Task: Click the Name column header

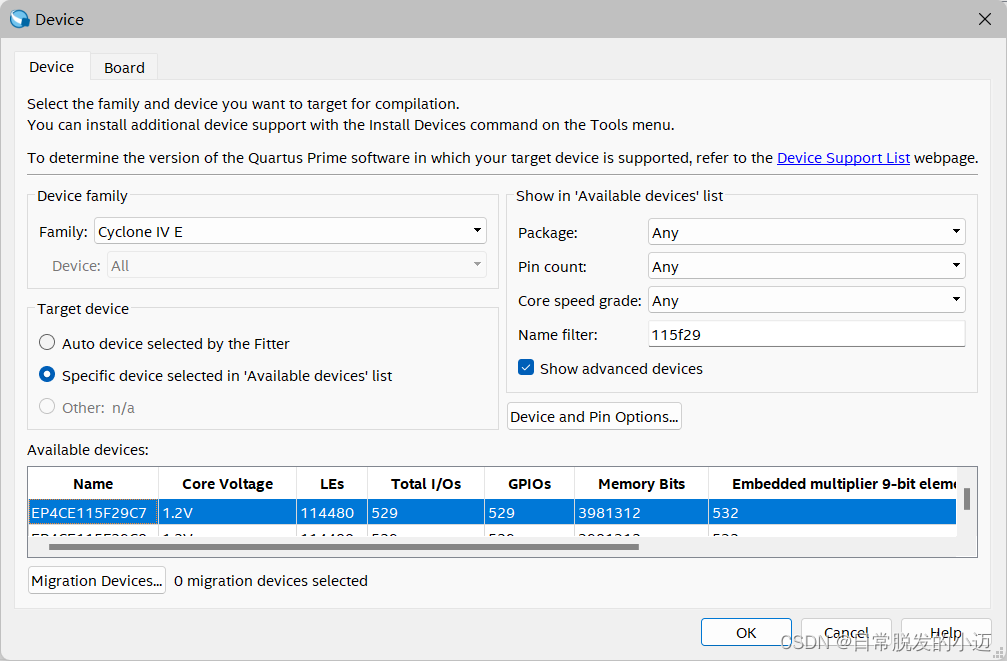Action: pos(93,484)
